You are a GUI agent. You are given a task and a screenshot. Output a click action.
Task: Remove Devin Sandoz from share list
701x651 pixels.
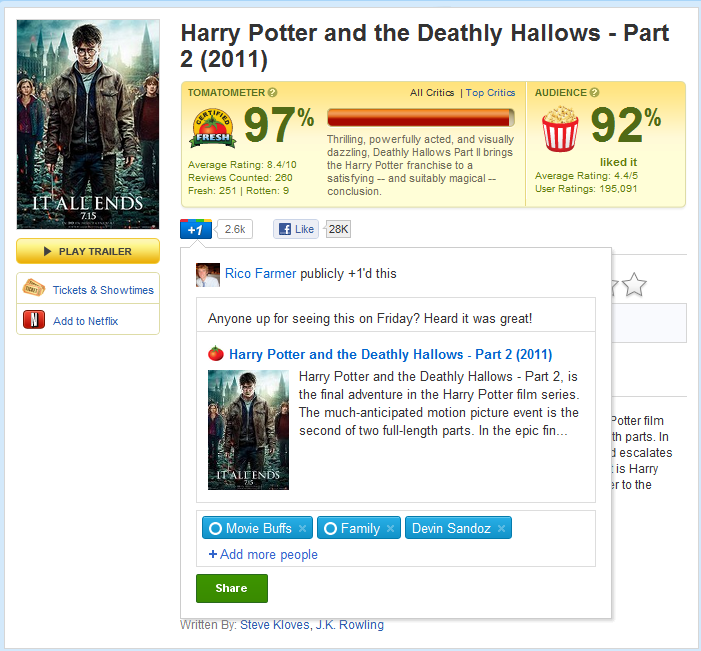502,528
